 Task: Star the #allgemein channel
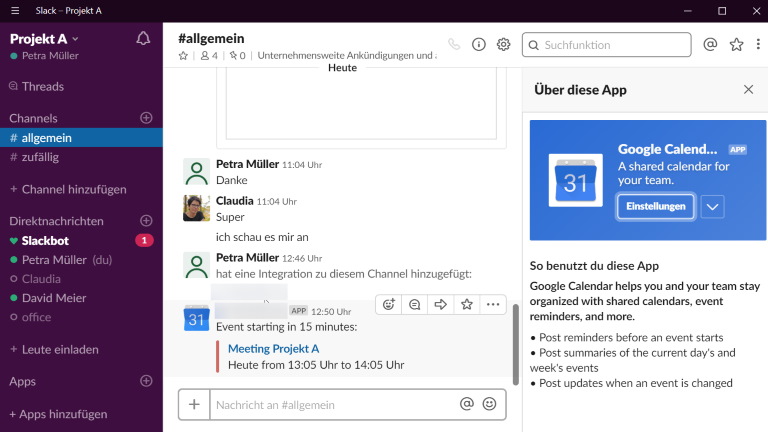click(183, 56)
